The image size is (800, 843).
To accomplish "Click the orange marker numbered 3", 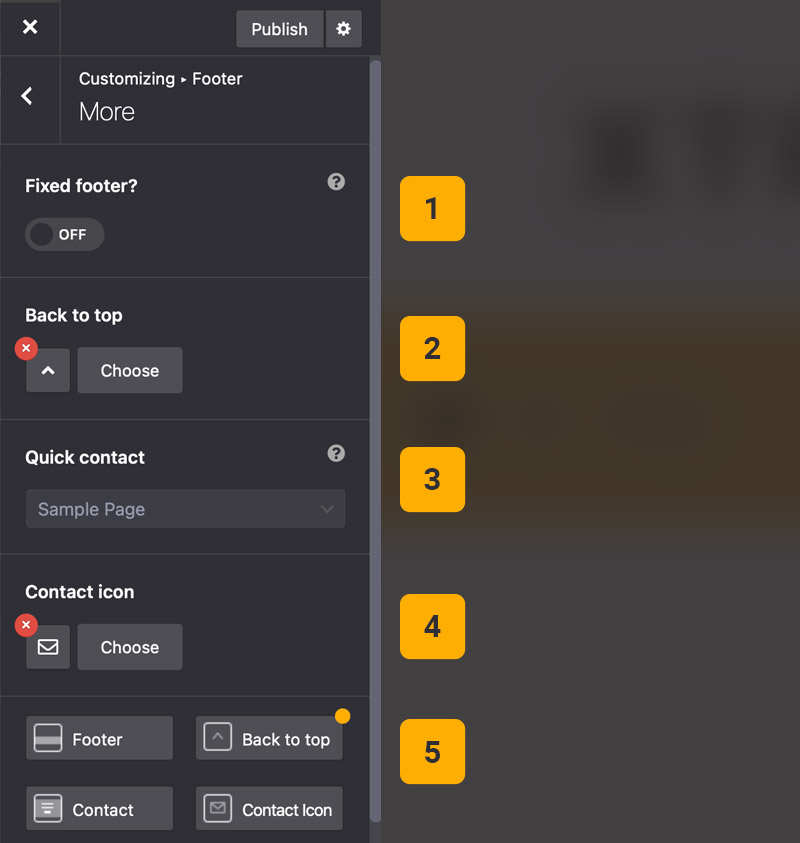I will click(x=432, y=480).
